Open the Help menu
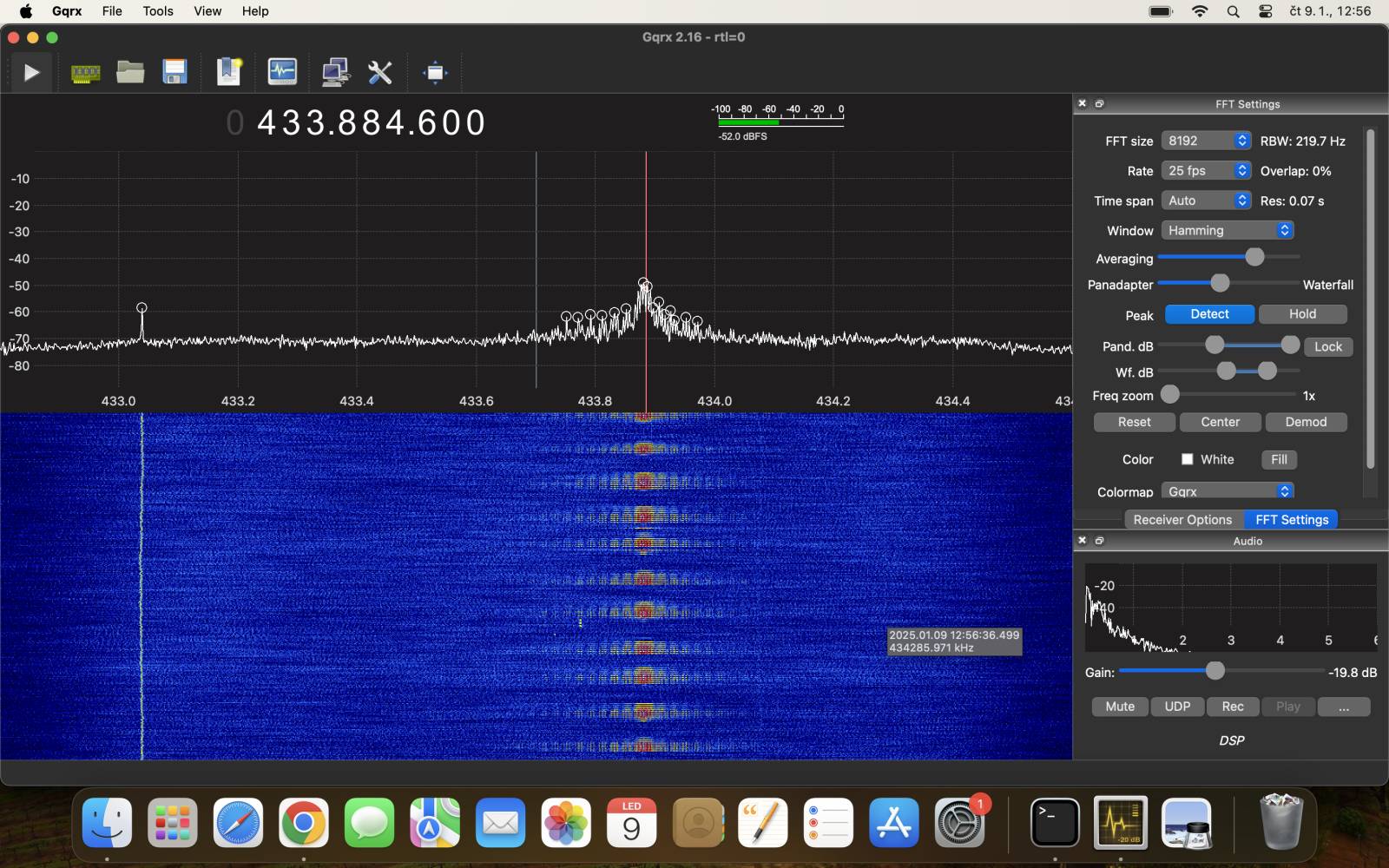 [255, 11]
